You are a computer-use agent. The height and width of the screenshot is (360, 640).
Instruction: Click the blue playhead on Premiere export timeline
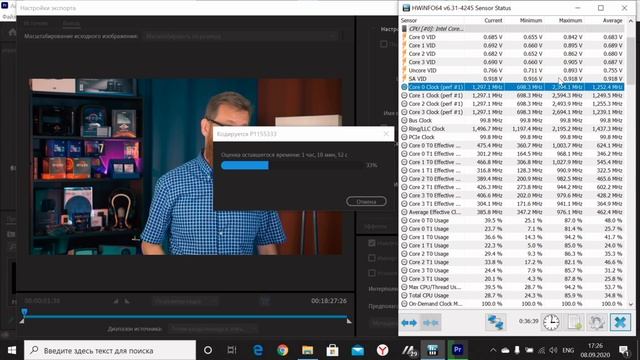coord(24,313)
